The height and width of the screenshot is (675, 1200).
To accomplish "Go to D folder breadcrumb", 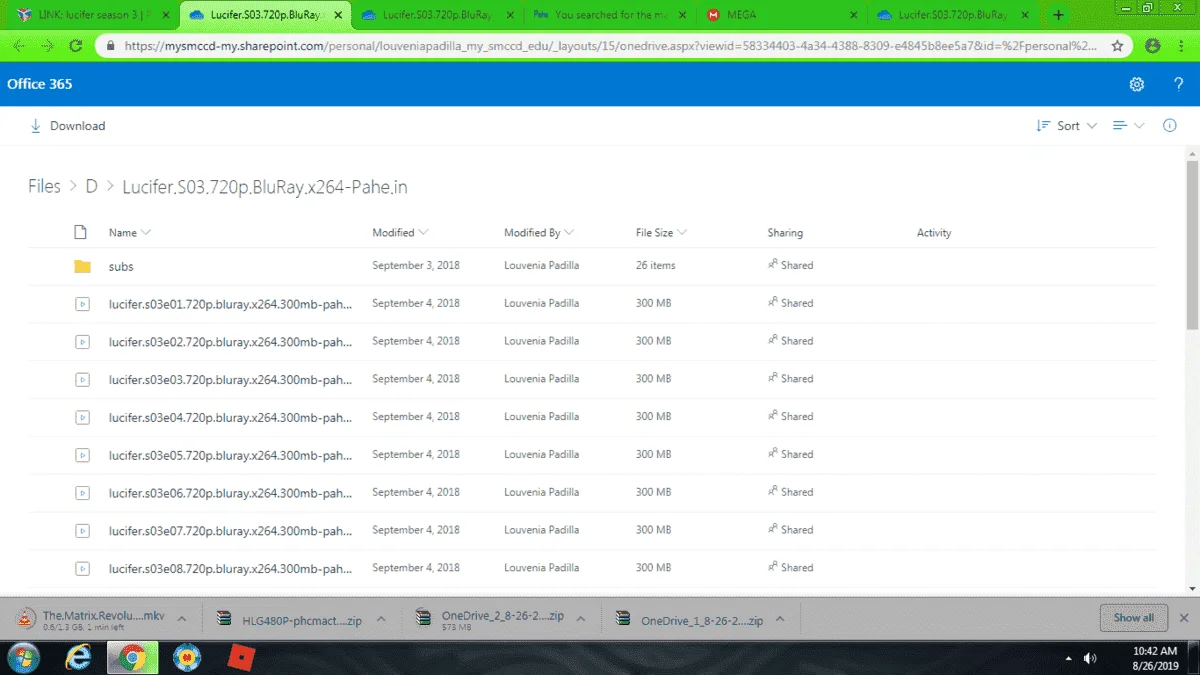I will tap(91, 187).
